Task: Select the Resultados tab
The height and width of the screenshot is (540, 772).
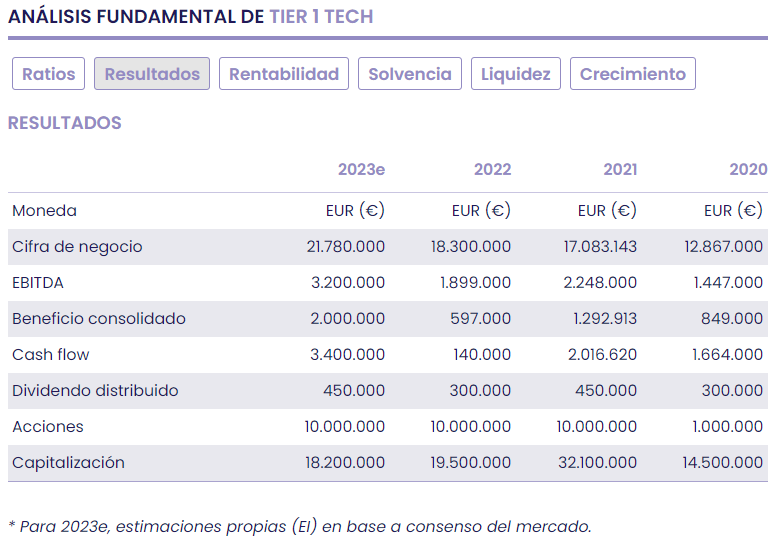Action: click(152, 74)
